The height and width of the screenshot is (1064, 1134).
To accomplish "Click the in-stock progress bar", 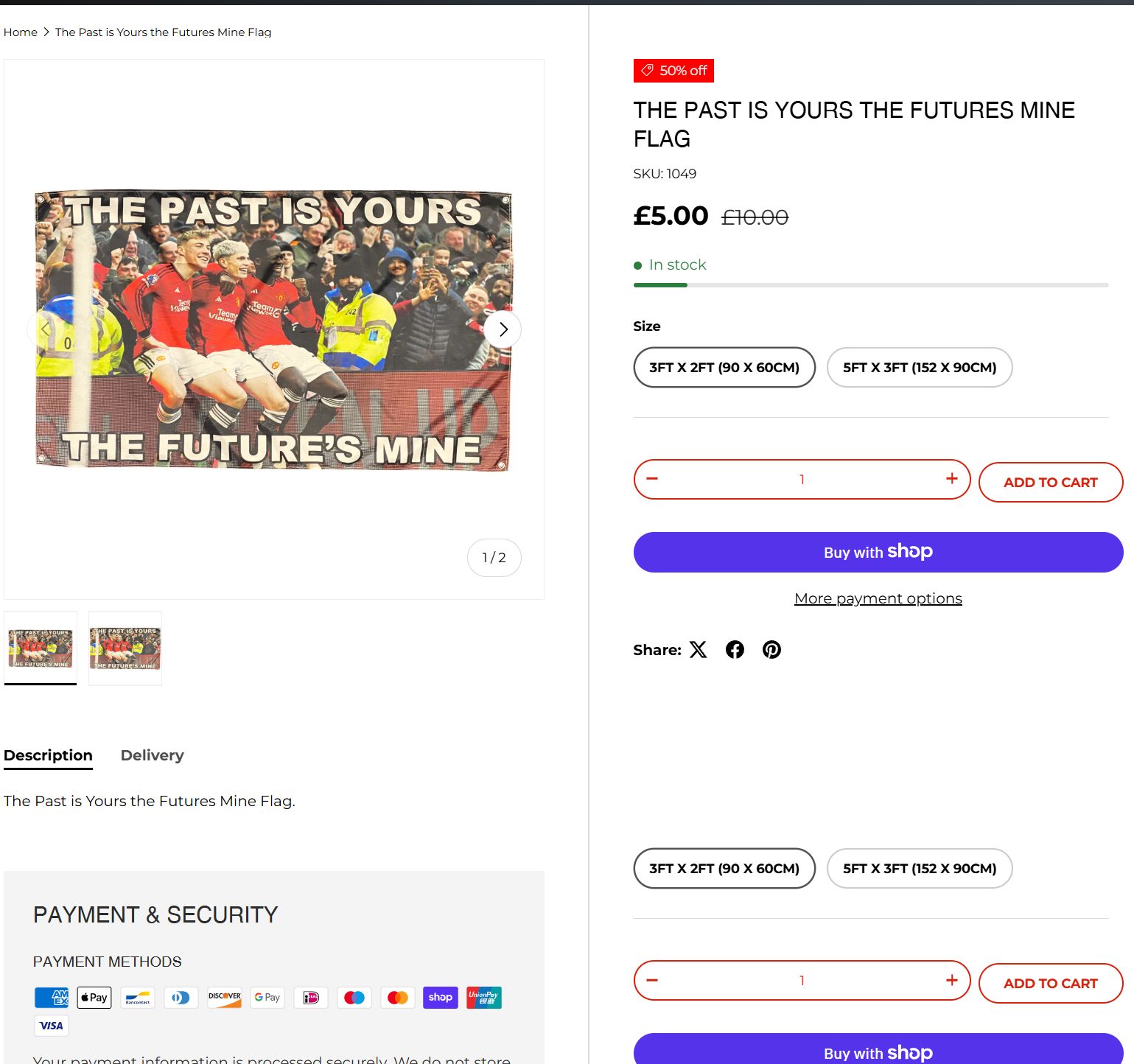I will [x=870, y=285].
